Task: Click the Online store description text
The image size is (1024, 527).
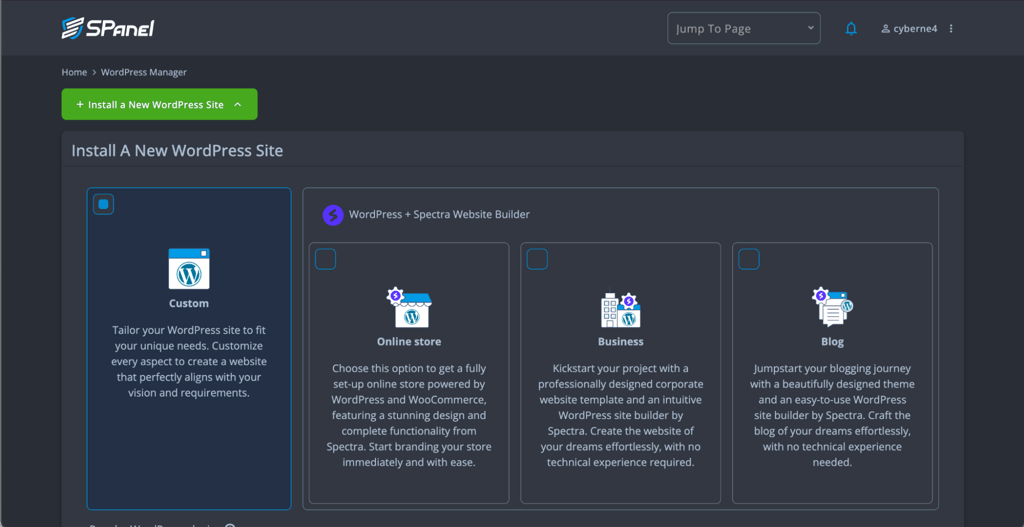Action: coord(409,415)
